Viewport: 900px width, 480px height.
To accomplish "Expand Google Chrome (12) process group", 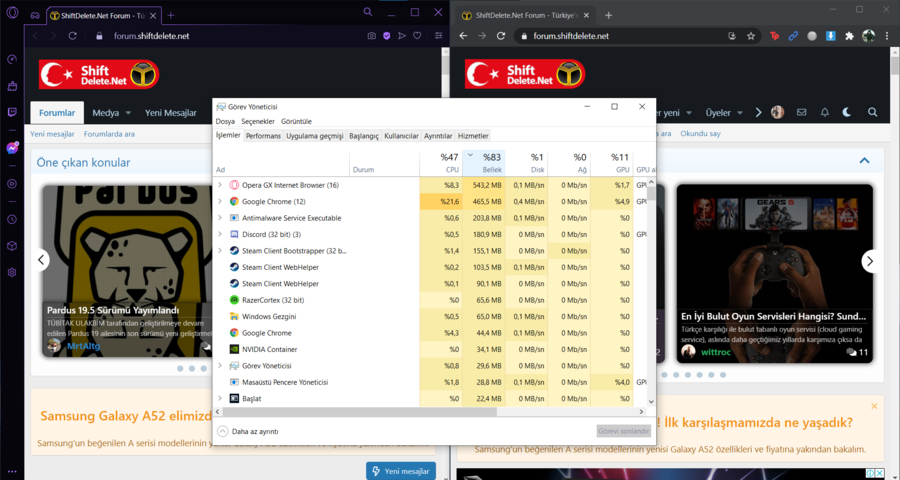I will [219, 202].
